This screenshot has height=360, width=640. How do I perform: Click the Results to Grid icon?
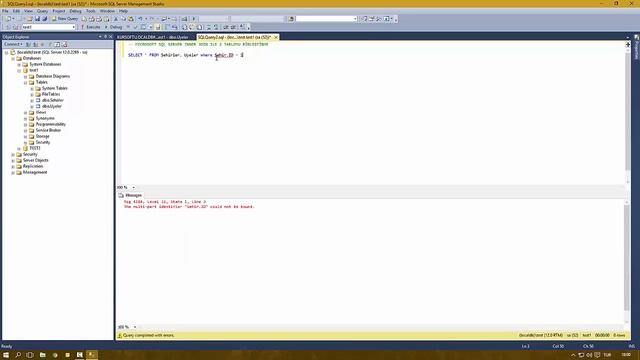coord(191,27)
